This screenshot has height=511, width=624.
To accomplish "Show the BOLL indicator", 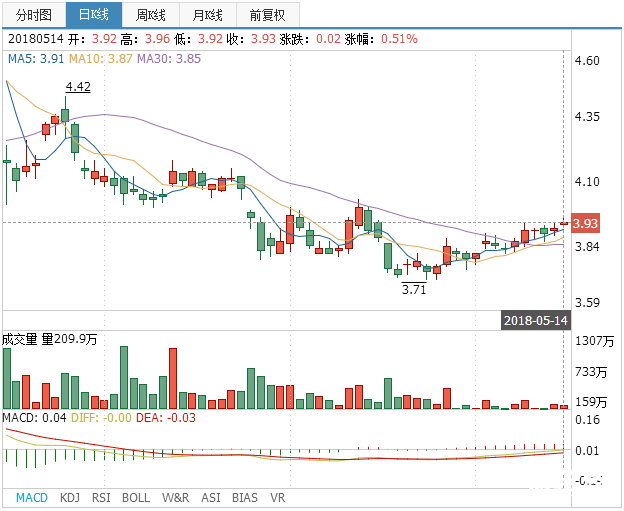I will 136,497.
